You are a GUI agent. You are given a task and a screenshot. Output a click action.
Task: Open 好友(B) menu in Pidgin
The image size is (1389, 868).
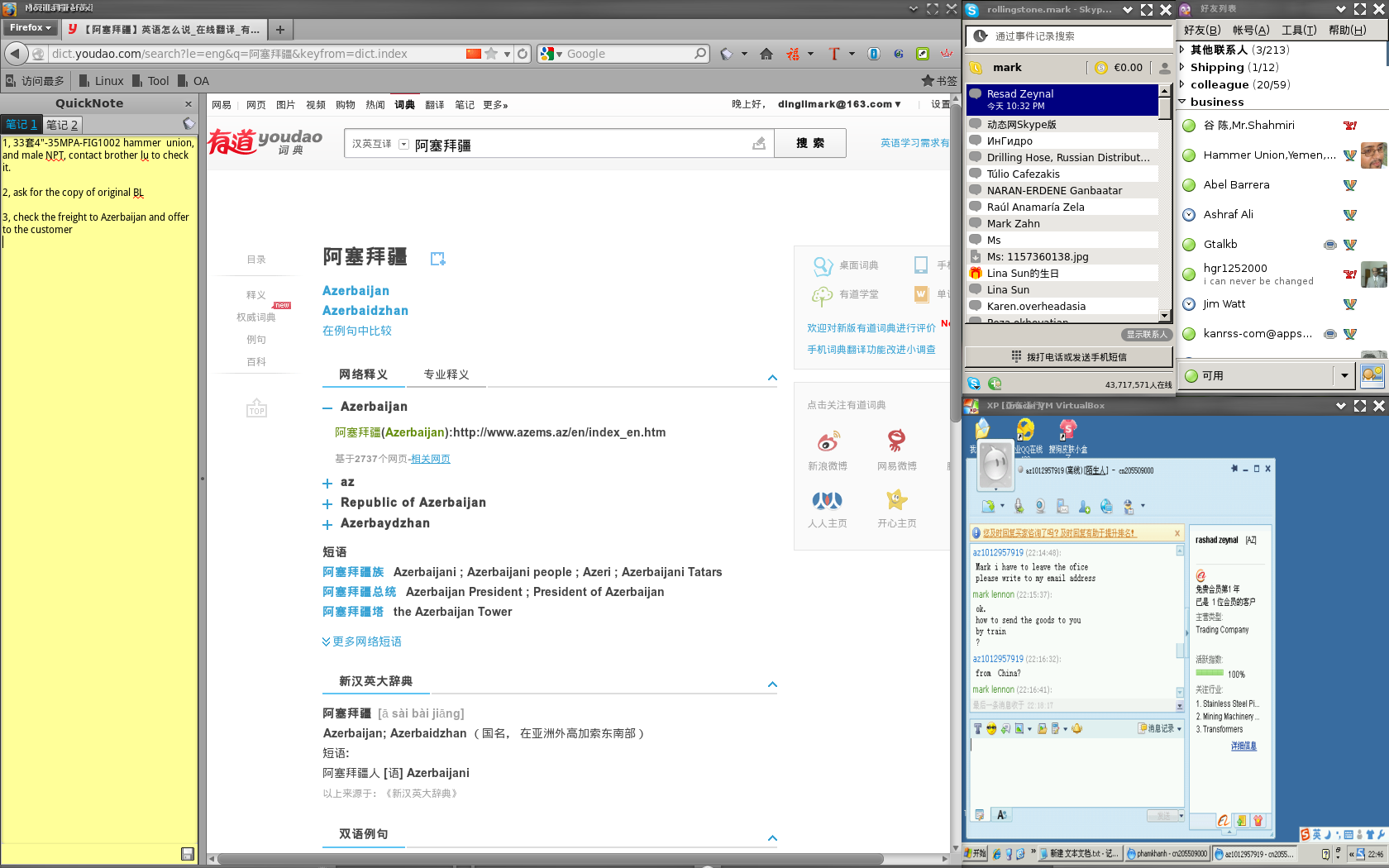(x=1201, y=30)
